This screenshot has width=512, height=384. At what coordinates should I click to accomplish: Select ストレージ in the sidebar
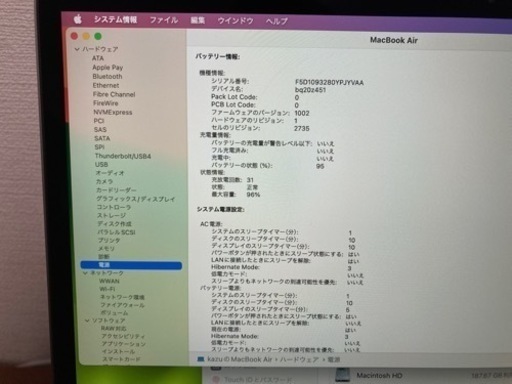tap(112, 216)
